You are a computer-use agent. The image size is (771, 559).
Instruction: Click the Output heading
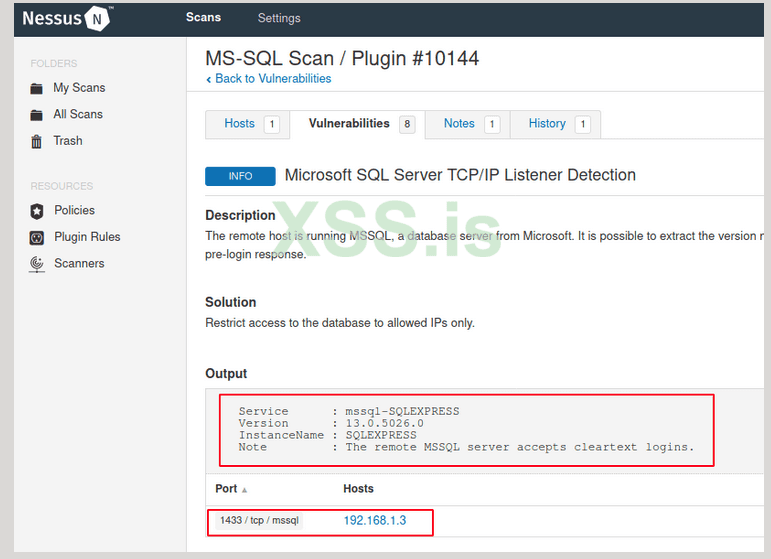pyautogui.click(x=226, y=374)
